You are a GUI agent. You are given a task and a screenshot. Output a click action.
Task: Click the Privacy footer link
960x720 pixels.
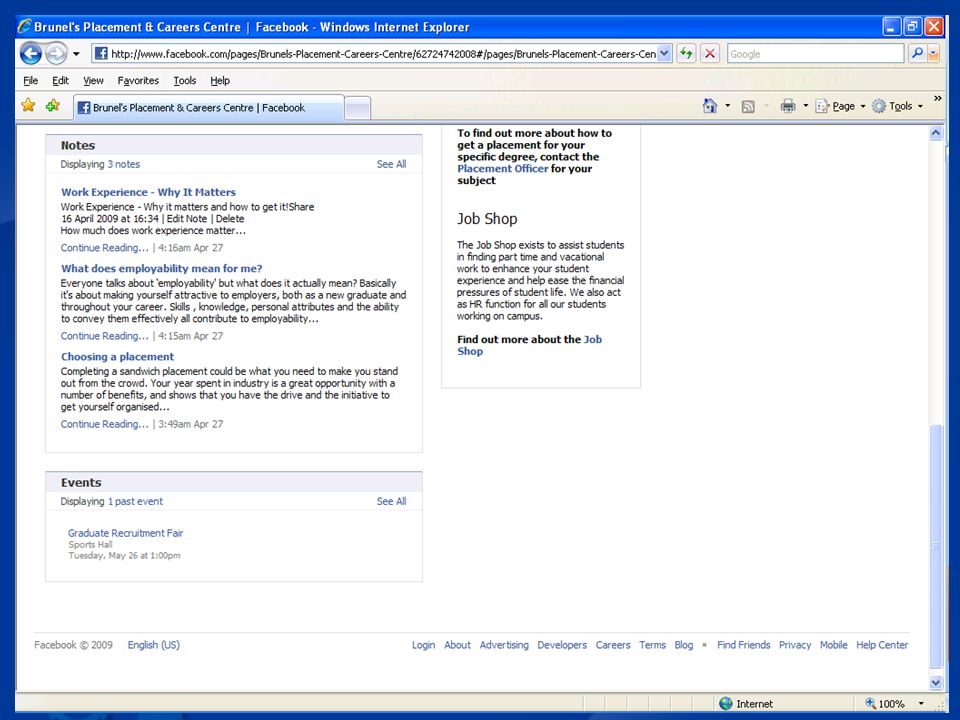coord(795,645)
